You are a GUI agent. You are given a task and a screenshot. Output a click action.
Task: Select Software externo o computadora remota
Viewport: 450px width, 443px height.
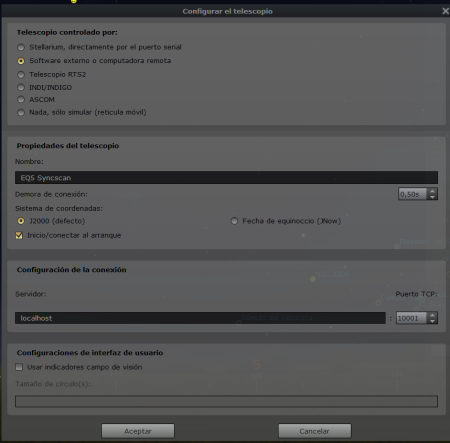[x=21, y=61]
